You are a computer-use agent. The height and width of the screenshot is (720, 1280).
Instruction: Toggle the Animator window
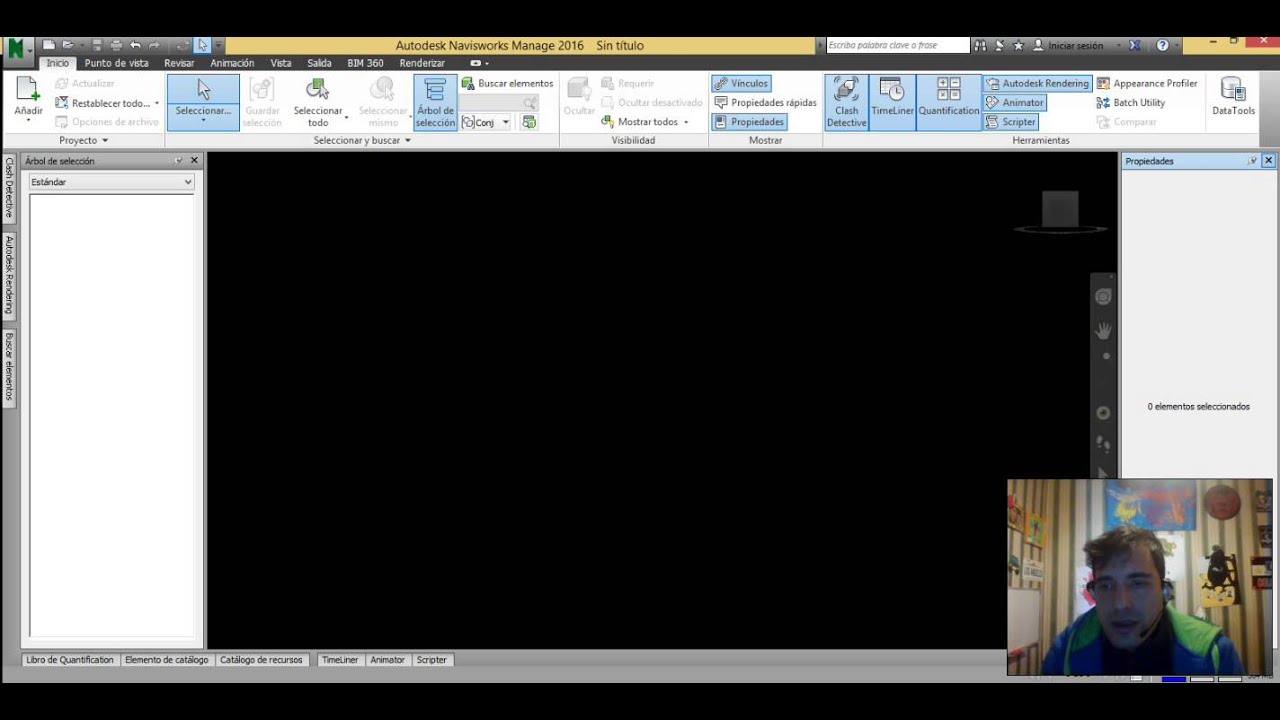click(1015, 102)
